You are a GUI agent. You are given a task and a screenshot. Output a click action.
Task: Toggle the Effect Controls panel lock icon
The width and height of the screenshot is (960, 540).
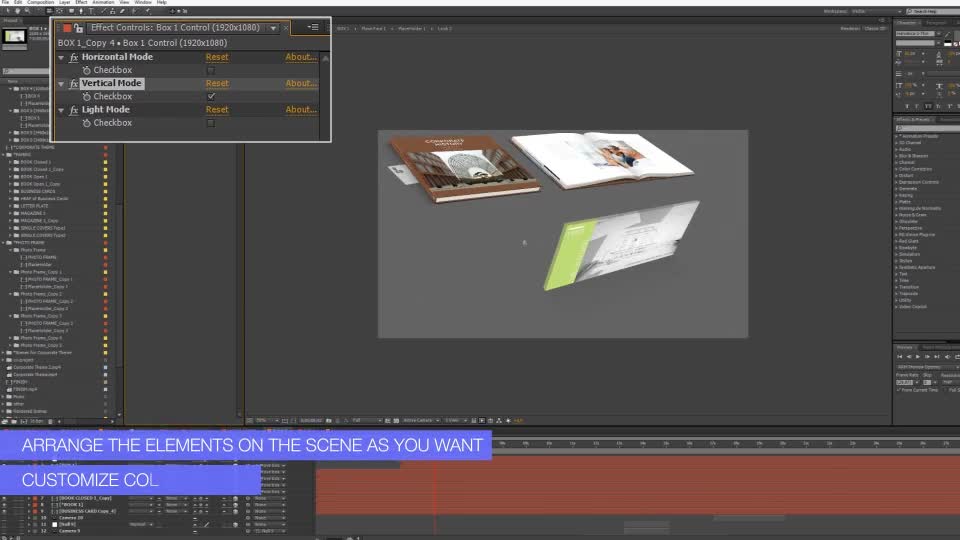pyautogui.click(x=78, y=28)
